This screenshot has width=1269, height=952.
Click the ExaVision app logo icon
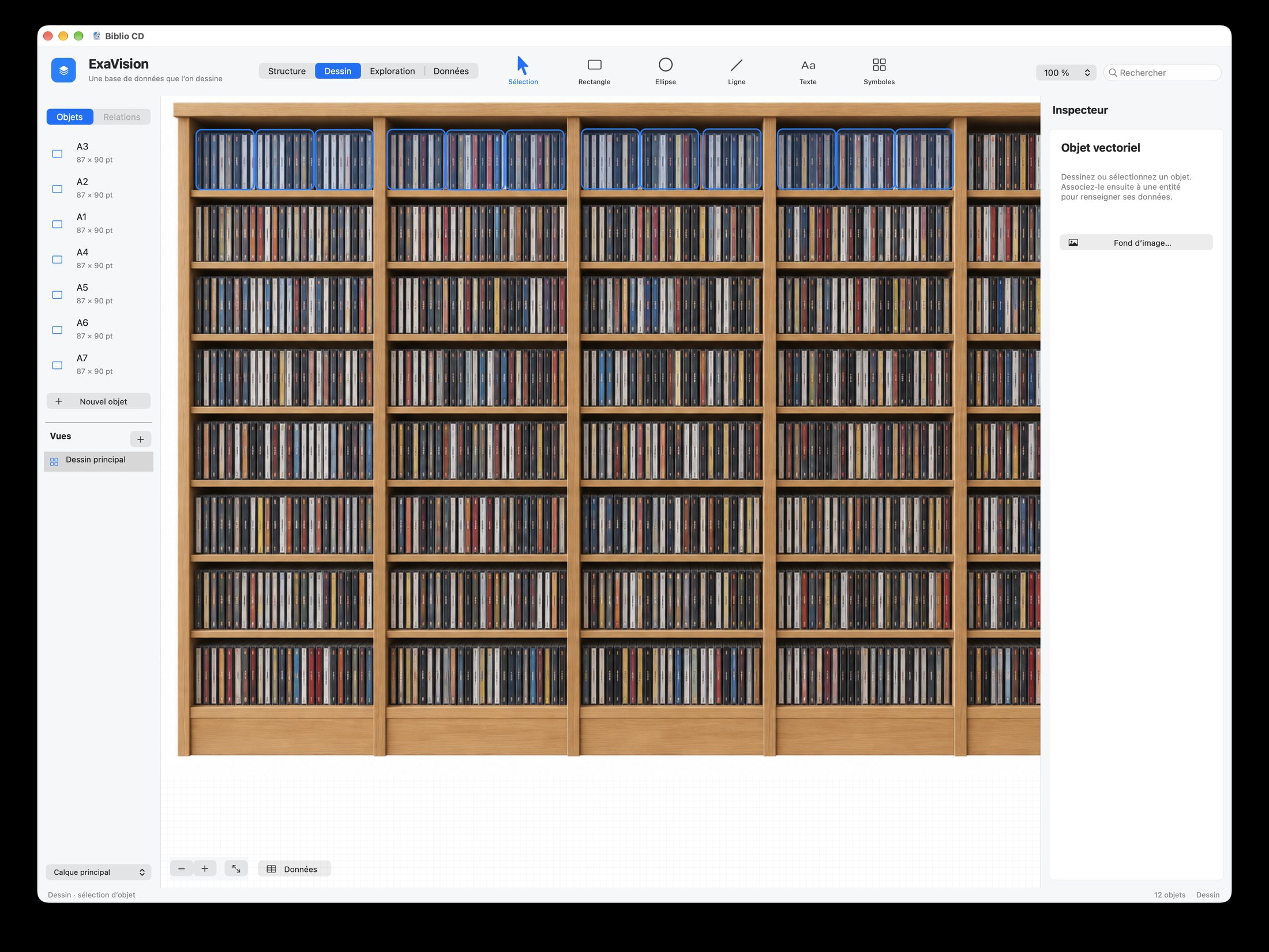[x=63, y=70]
